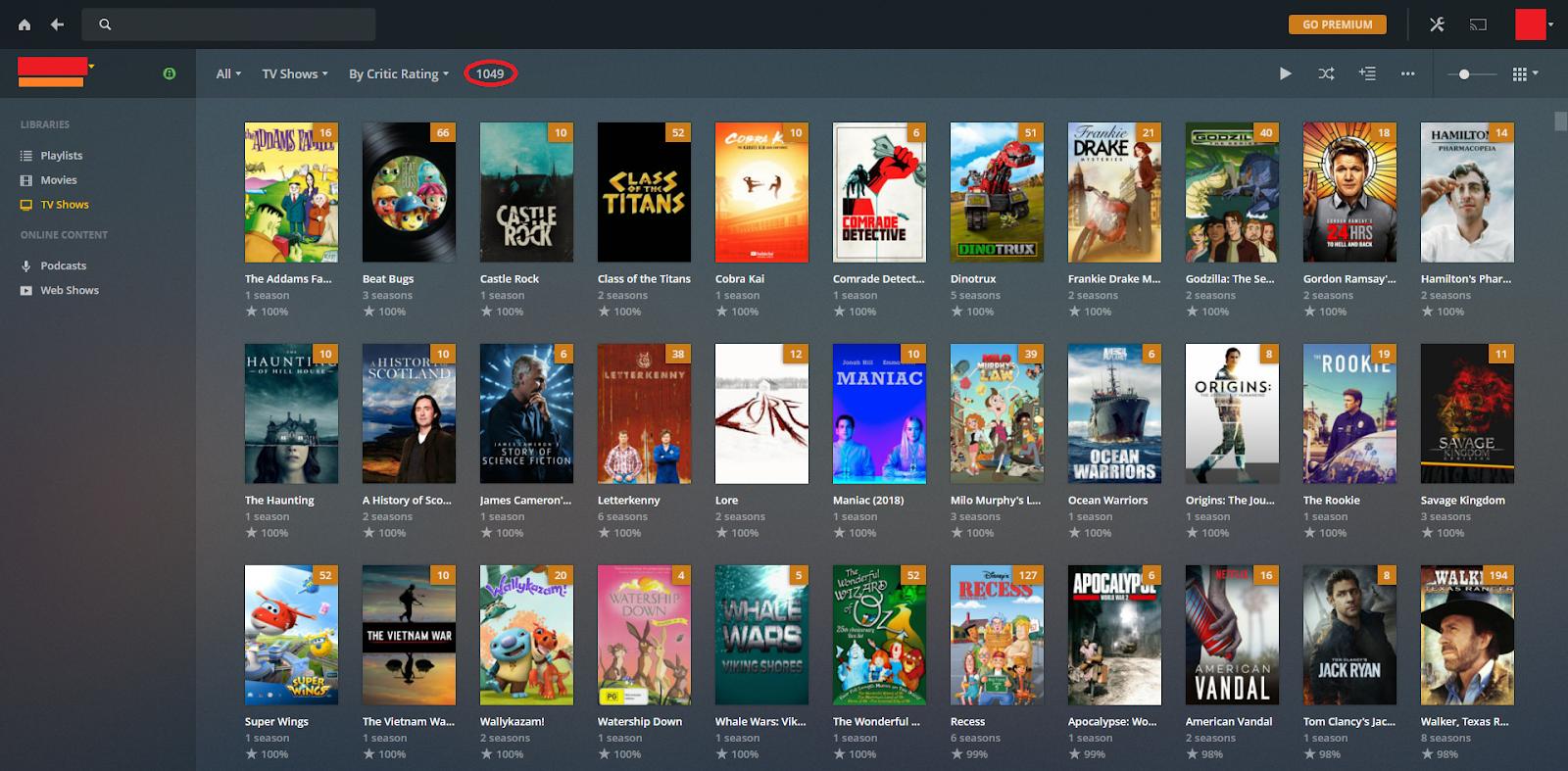The height and width of the screenshot is (771, 1568).
Task: Adjust the poster size slider
Action: (1464, 74)
